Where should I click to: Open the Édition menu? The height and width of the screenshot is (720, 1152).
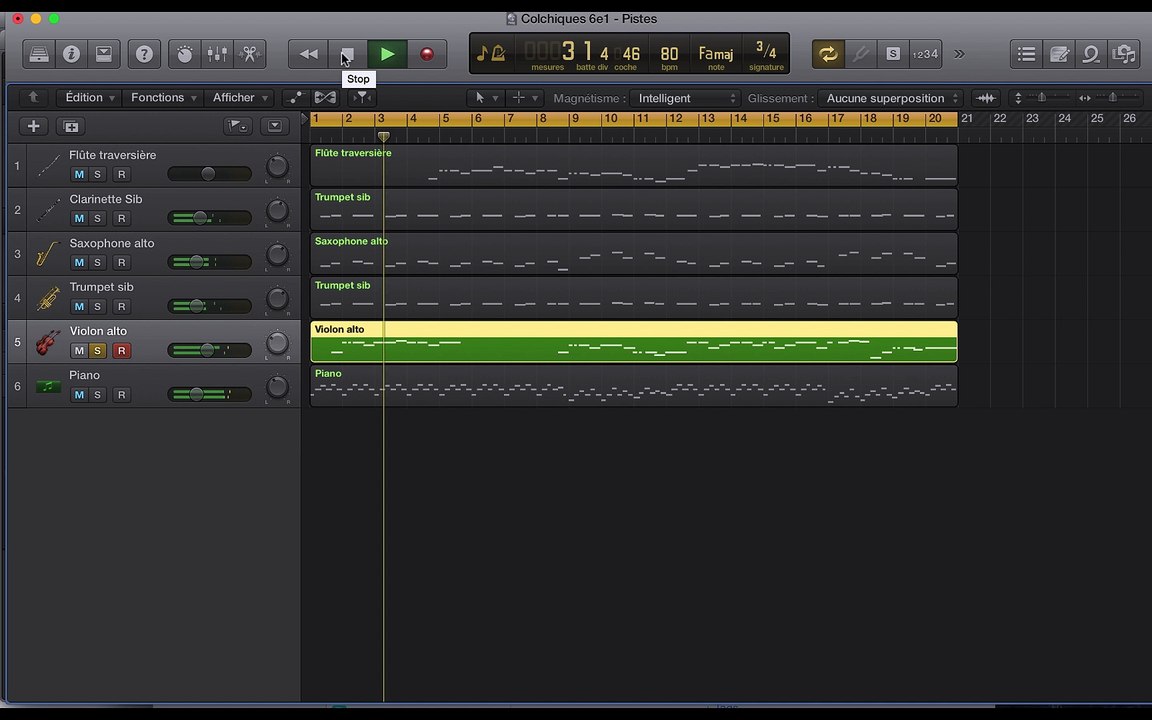(89, 97)
